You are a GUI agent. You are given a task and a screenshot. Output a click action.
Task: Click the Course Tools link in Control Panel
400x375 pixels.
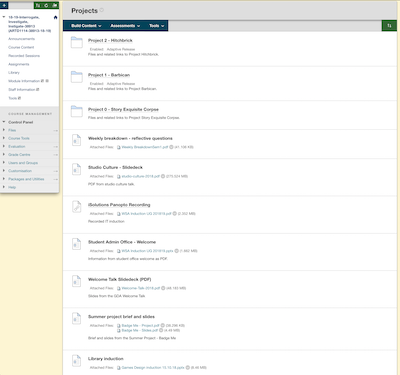pyautogui.click(x=19, y=138)
